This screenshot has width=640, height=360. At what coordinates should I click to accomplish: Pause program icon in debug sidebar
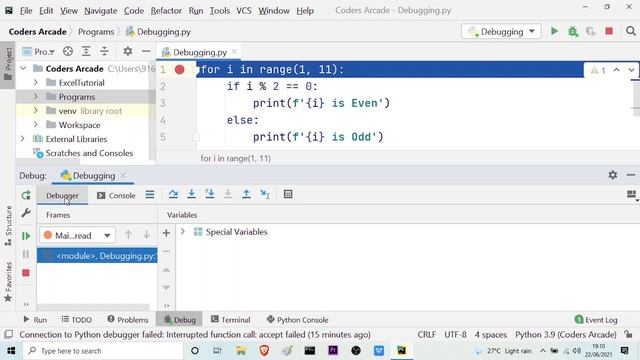pos(26,254)
